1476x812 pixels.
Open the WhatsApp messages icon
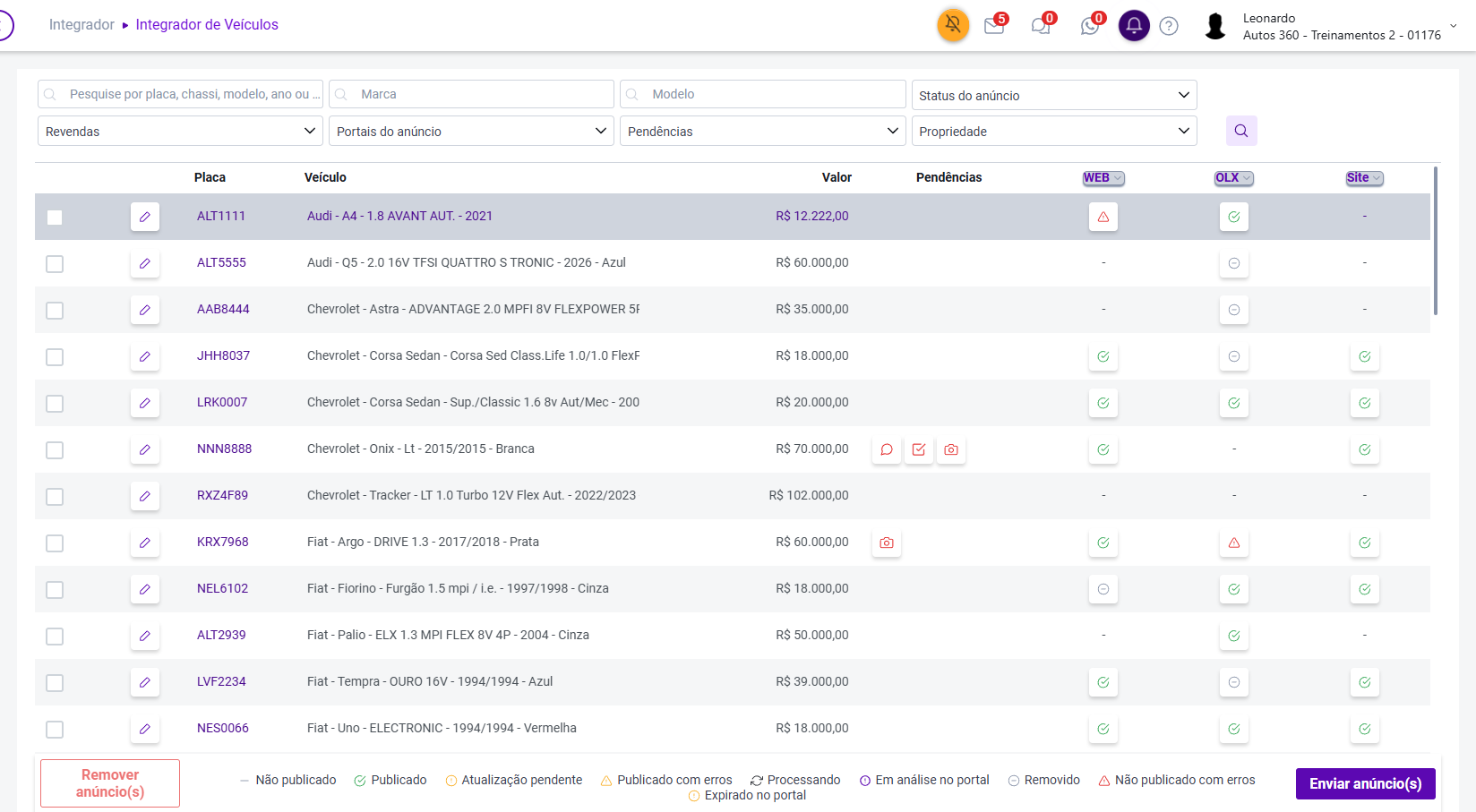click(x=1090, y=25)
